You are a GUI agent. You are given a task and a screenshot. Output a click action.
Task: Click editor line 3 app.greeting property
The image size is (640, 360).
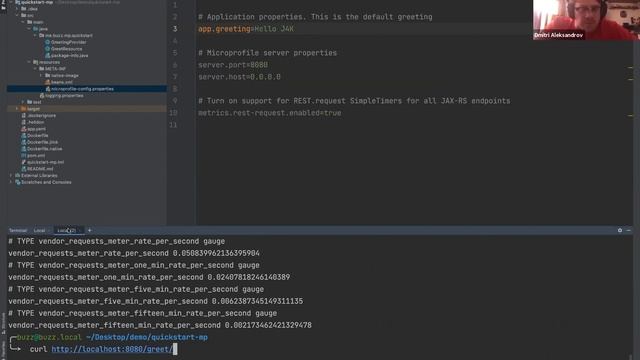pos(246,29)
